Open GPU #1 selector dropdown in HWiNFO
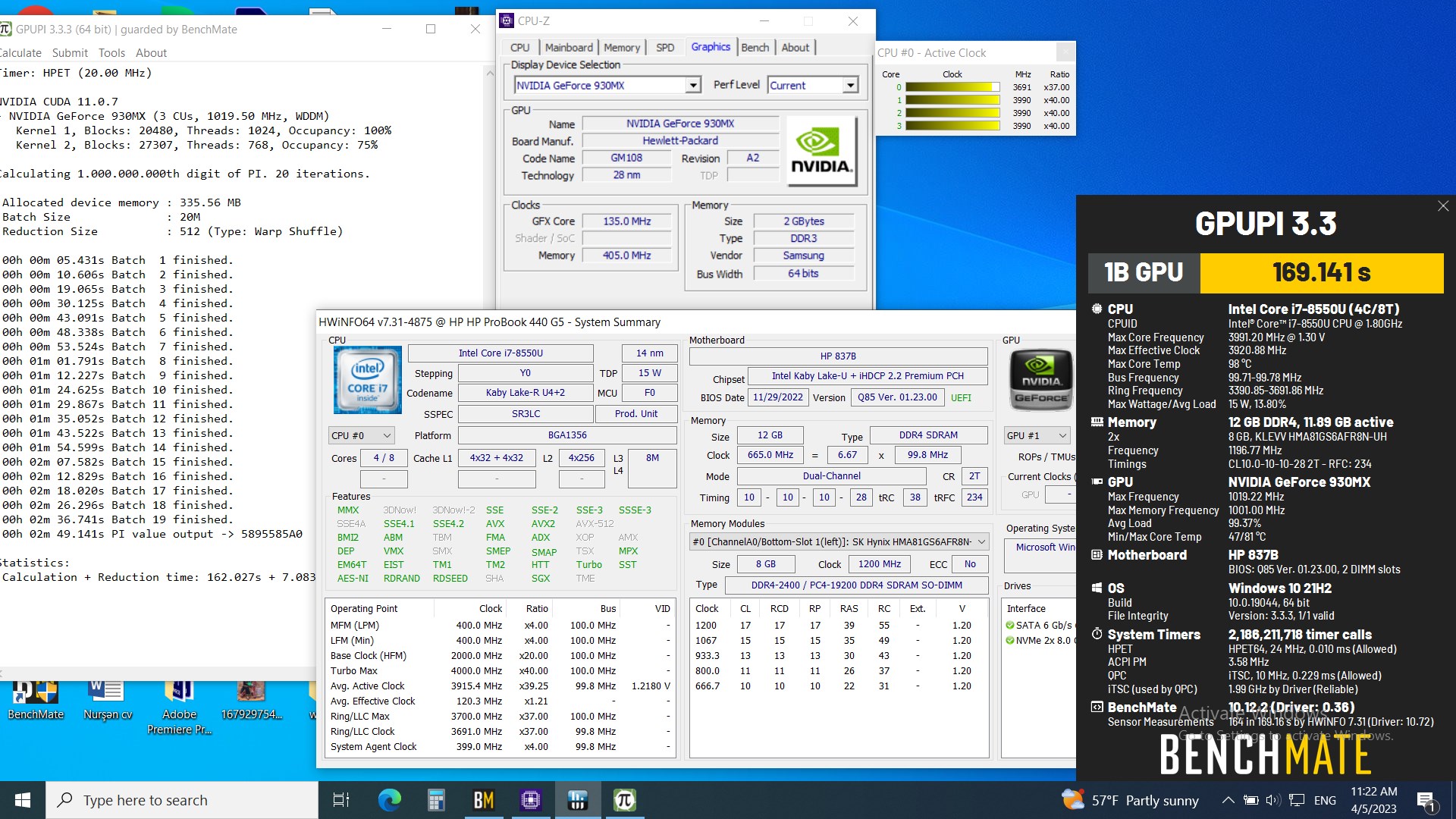The image size is (1456, 819). click(1037, 435)
